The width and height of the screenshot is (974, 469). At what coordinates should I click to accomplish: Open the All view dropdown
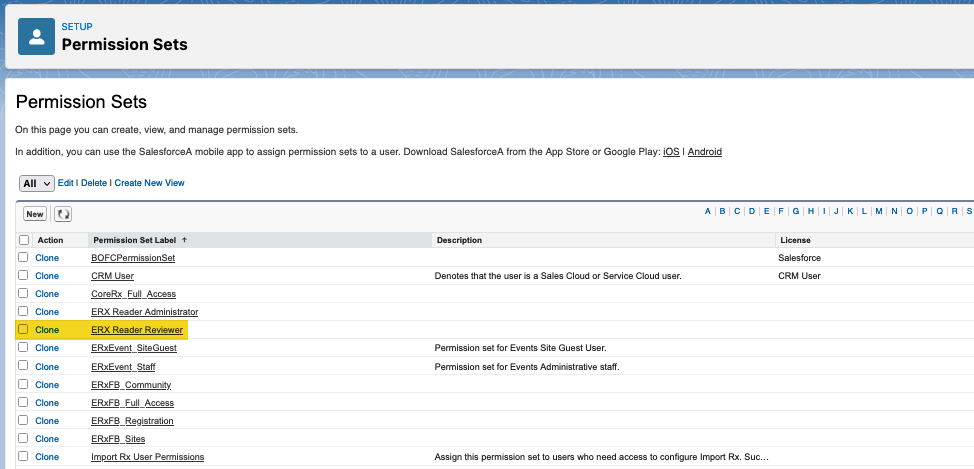37,184
